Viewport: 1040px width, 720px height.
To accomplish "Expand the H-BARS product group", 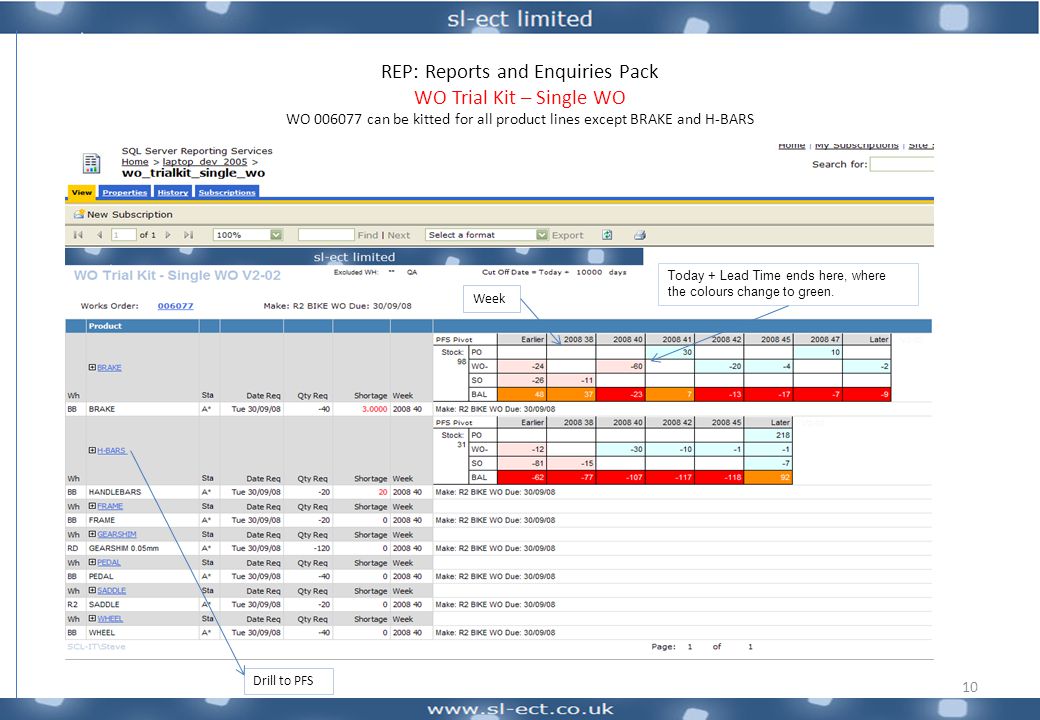I will pos(92,450).
